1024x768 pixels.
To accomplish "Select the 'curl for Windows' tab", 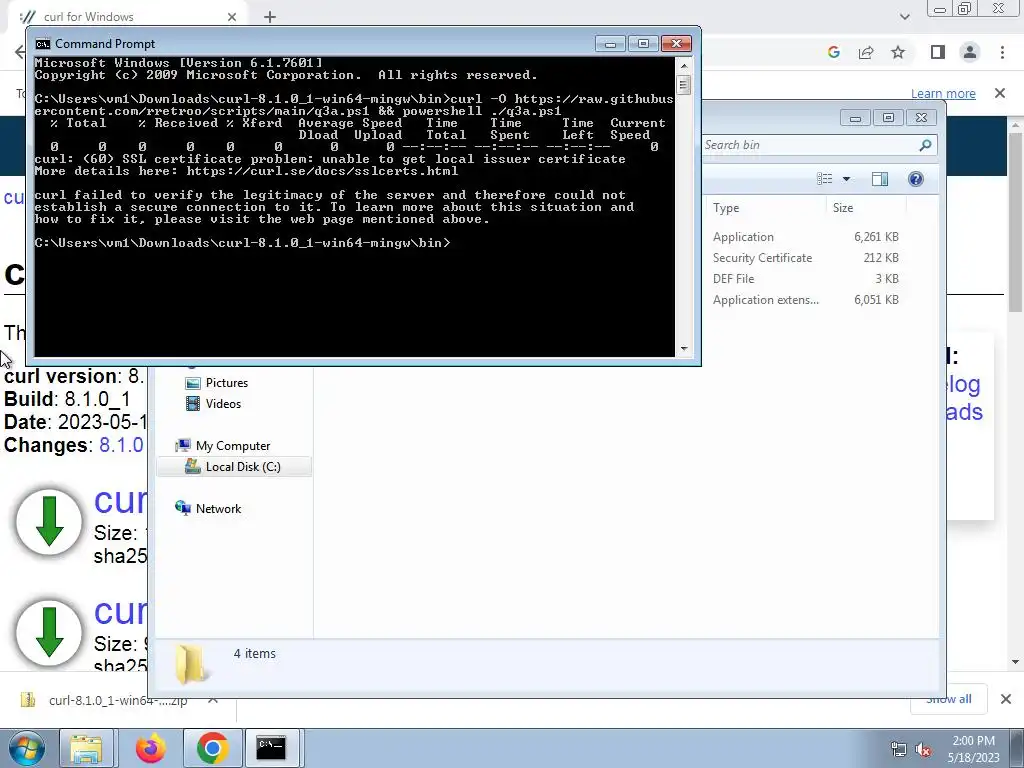I will coord(127,17).
